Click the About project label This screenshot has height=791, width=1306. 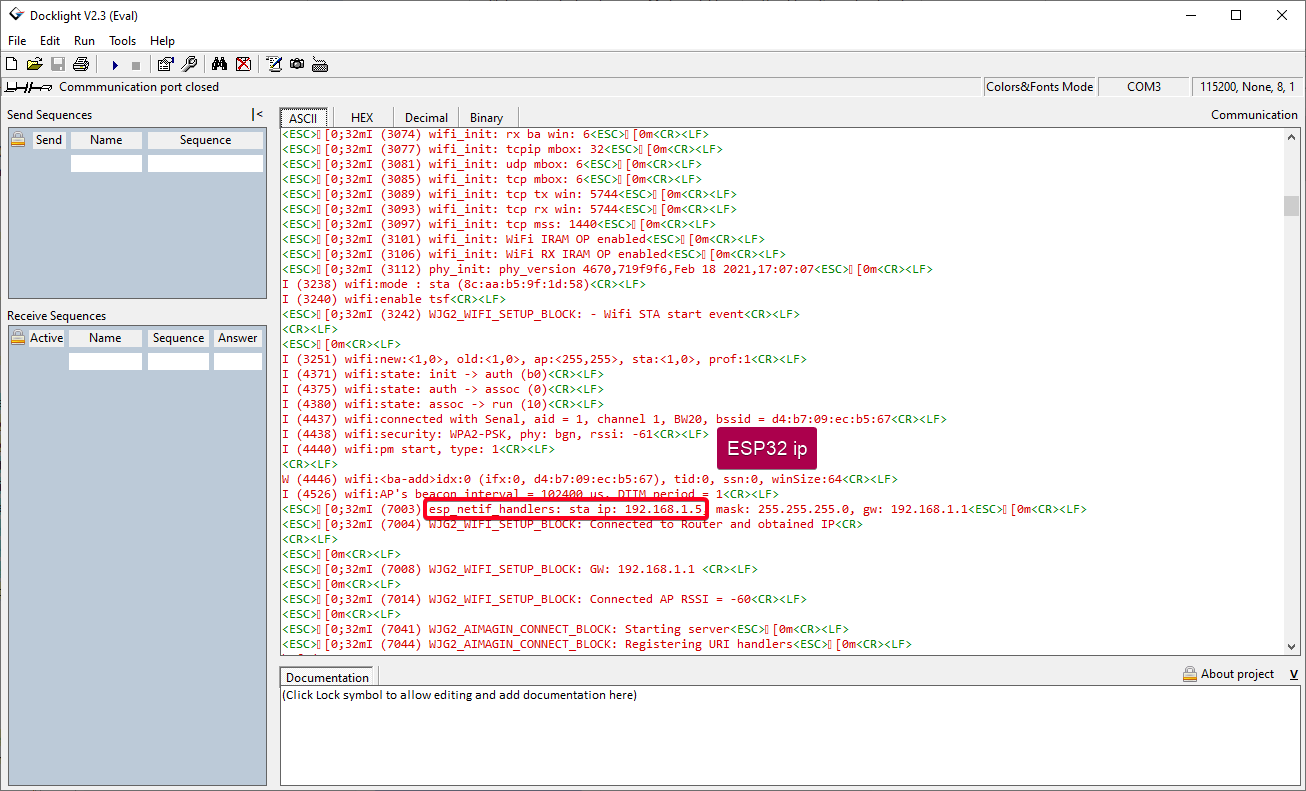tap(1238, 674)
